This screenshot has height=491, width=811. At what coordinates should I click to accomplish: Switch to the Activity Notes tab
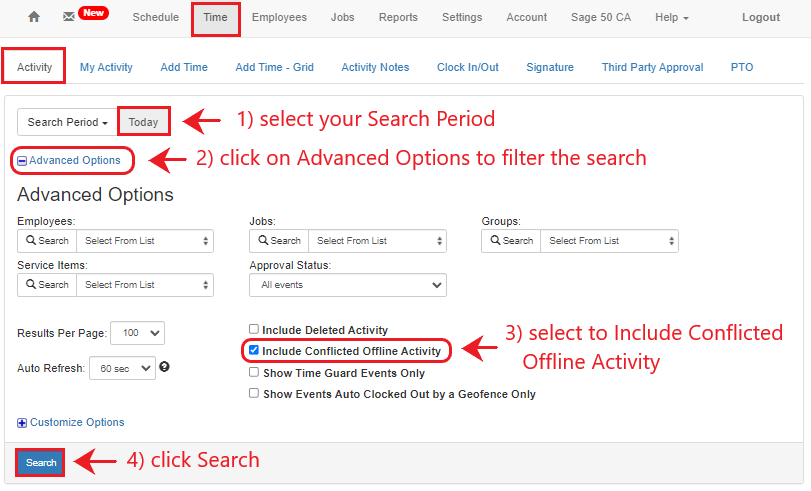pos(375,67)
